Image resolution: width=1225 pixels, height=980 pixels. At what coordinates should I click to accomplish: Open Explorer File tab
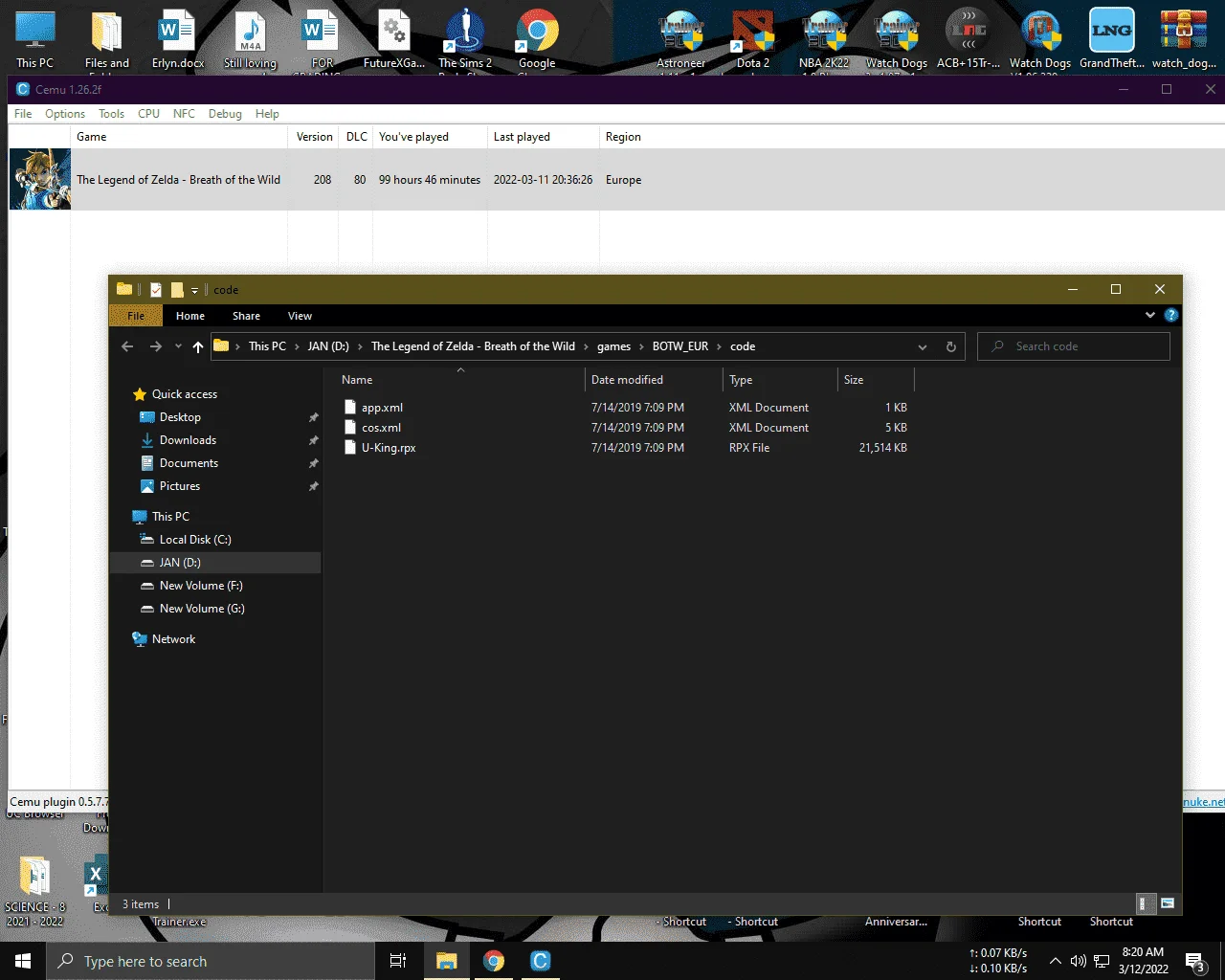pyautogui.click(x=136, y=316)
